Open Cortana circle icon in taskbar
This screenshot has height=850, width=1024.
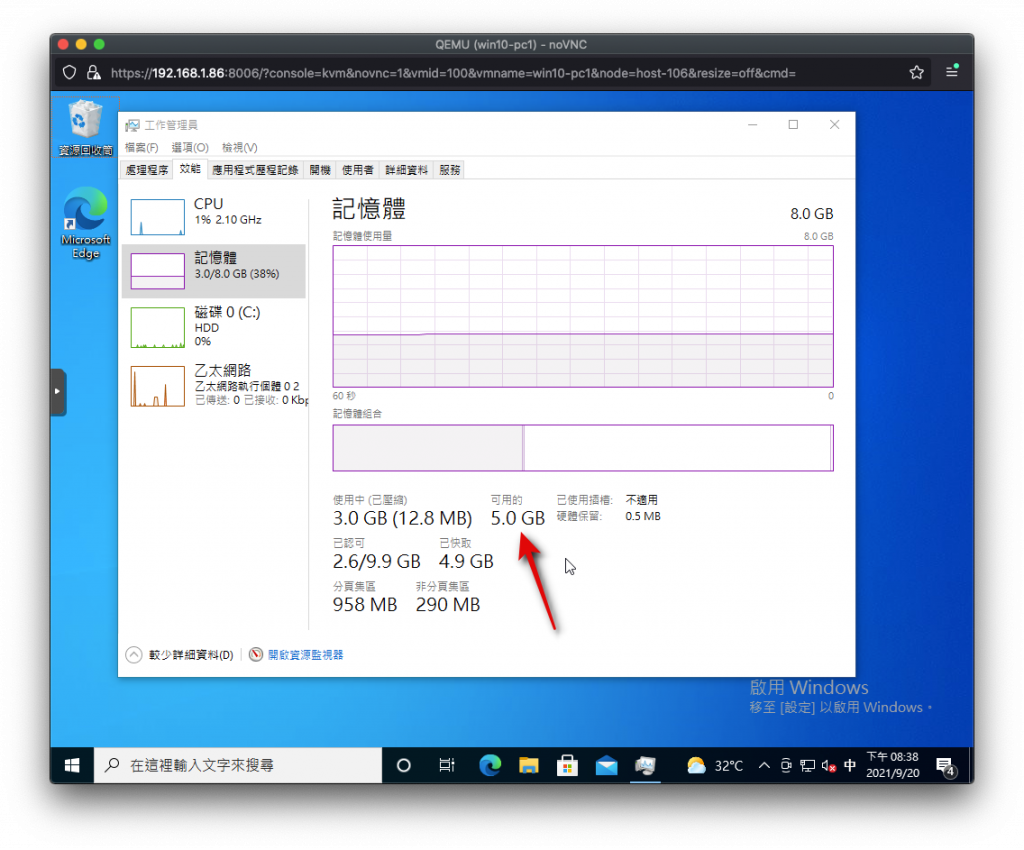(x=404, y=765)
